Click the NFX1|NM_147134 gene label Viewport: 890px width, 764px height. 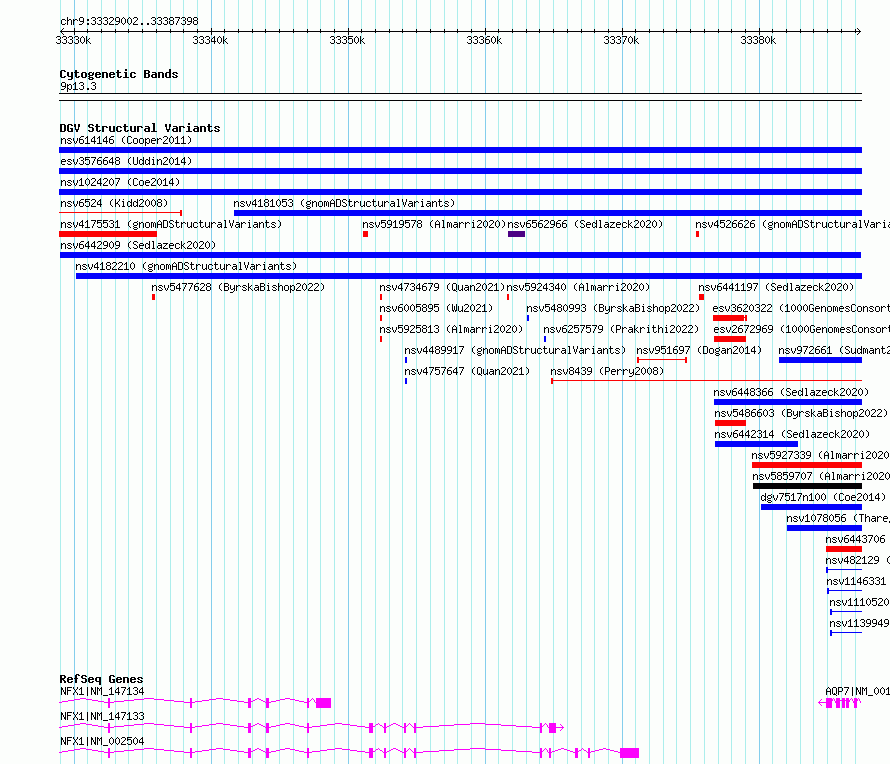click(x=102, y=691)
